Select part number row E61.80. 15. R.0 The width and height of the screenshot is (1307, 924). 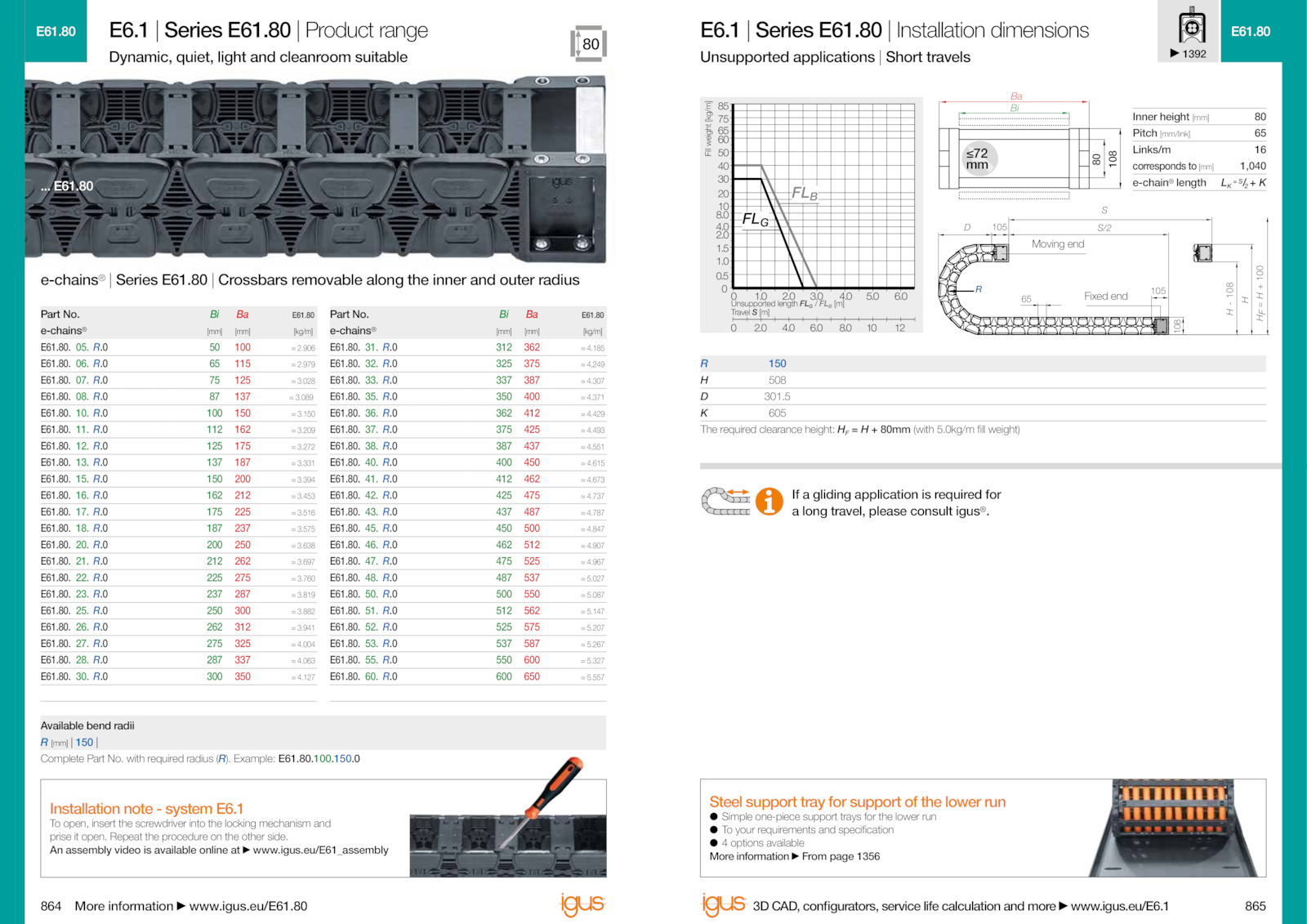pos(178,479)
